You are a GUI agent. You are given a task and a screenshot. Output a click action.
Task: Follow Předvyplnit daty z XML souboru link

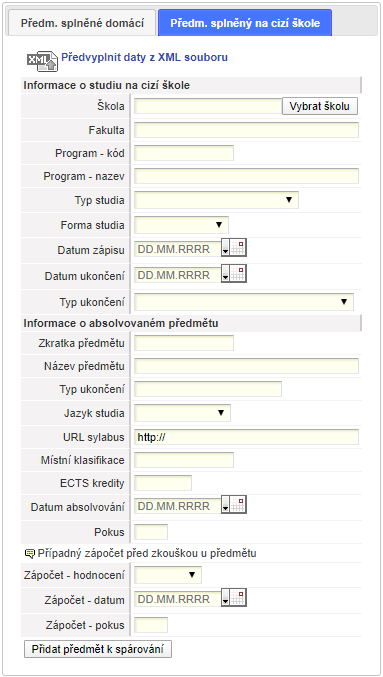click(x=145, y=57)
